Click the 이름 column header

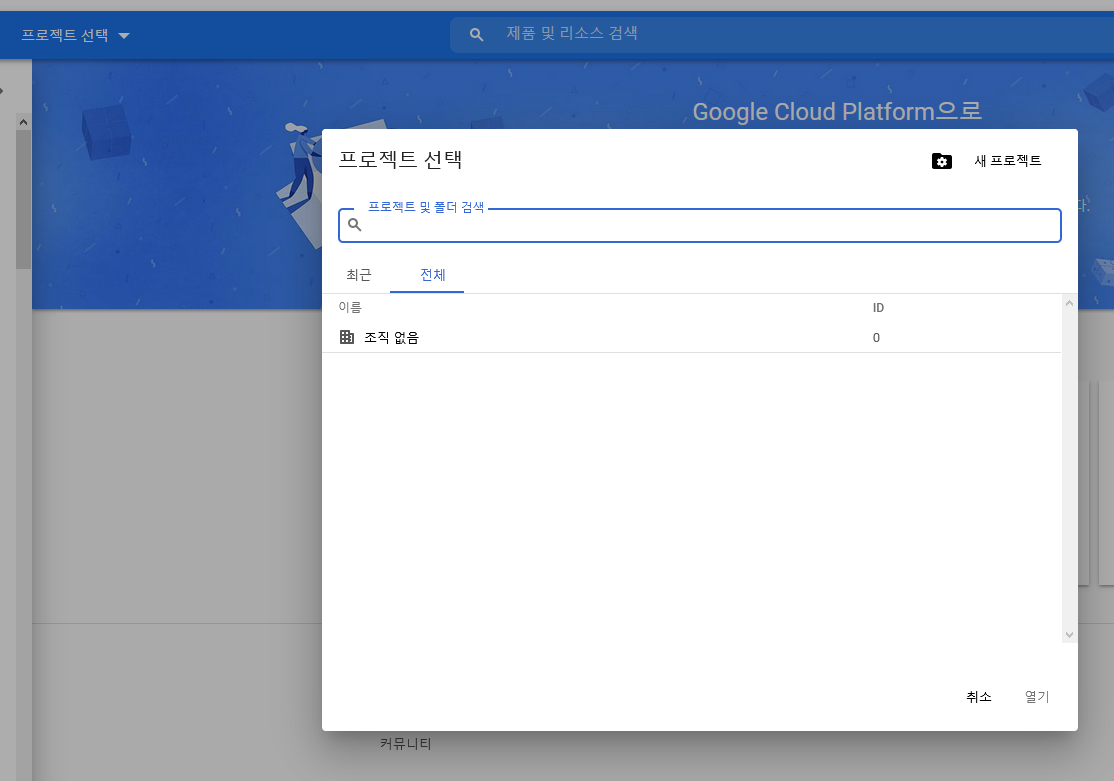click(350, 307)
